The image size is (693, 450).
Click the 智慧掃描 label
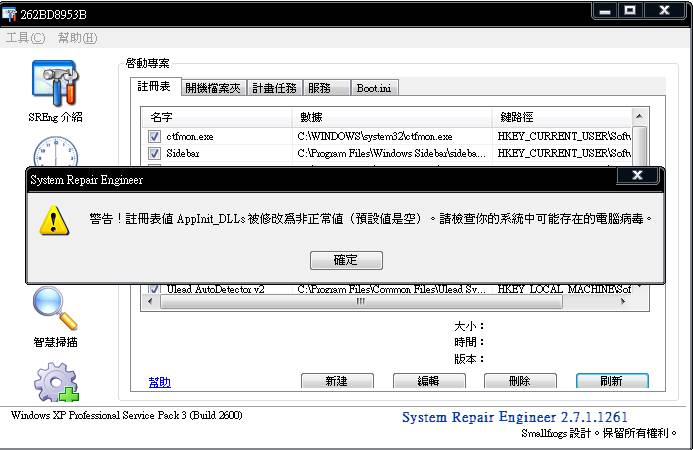click(55, 342)
